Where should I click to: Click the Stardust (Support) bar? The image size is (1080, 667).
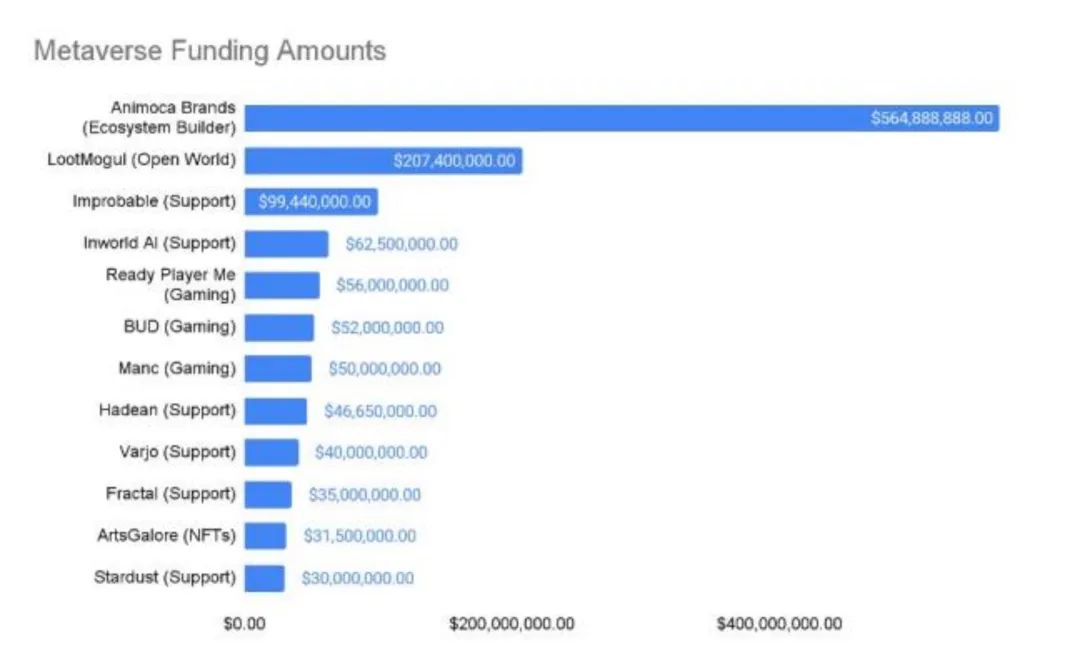pos(264,578)
